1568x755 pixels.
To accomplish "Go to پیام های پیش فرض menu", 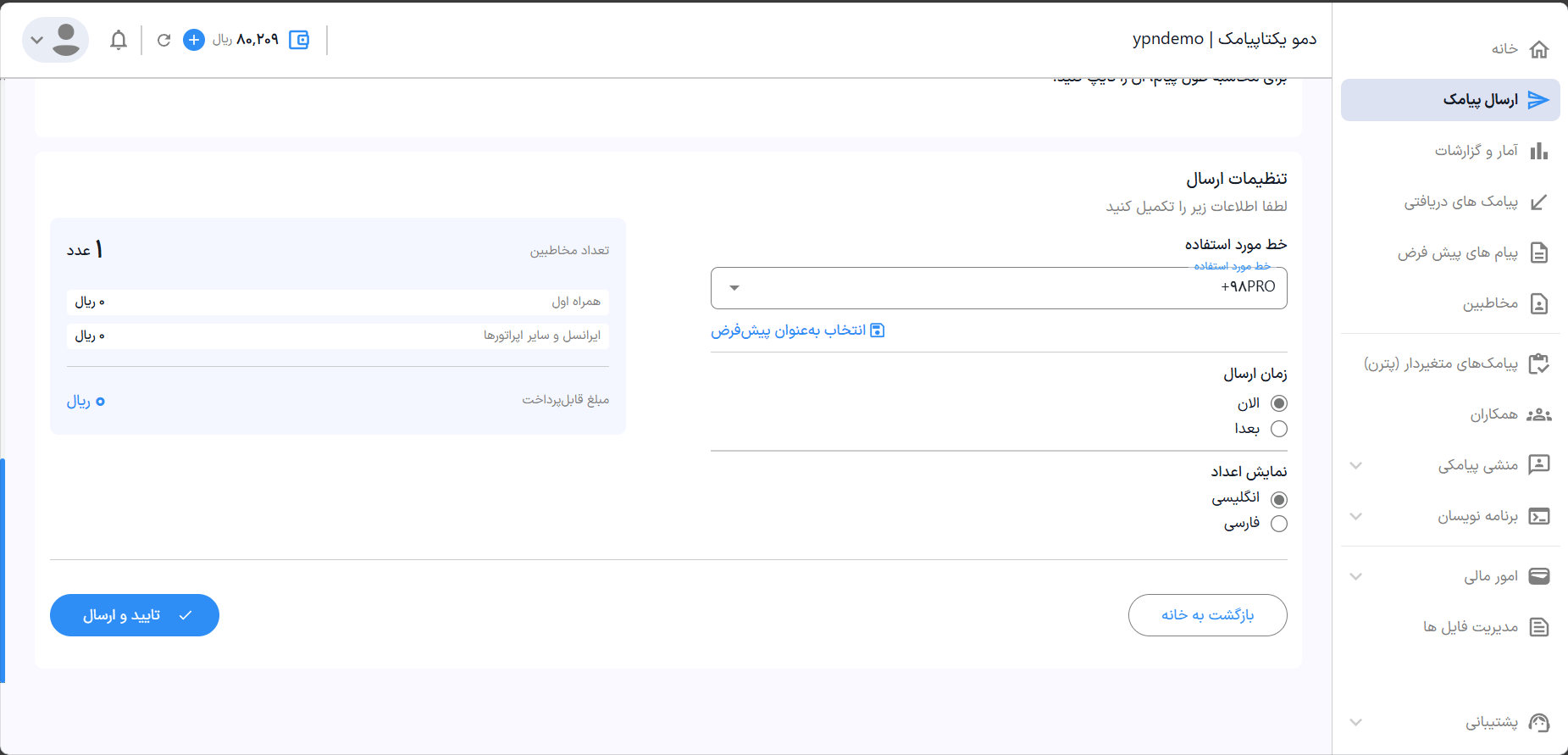I will 1458,253.
